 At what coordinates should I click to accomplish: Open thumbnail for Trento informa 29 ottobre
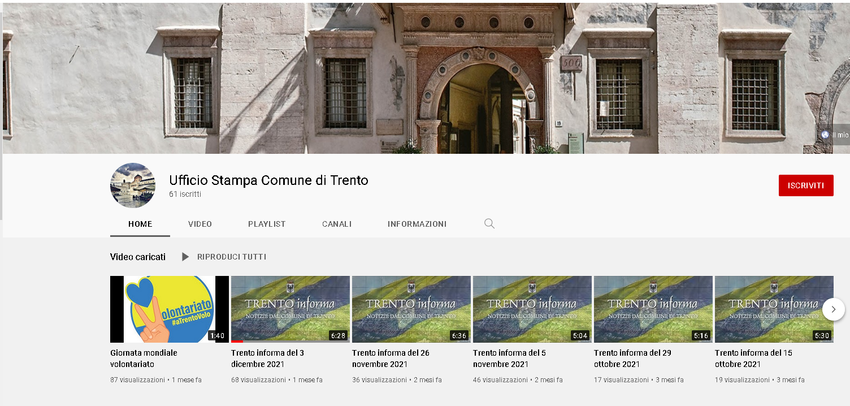point(653,309)
